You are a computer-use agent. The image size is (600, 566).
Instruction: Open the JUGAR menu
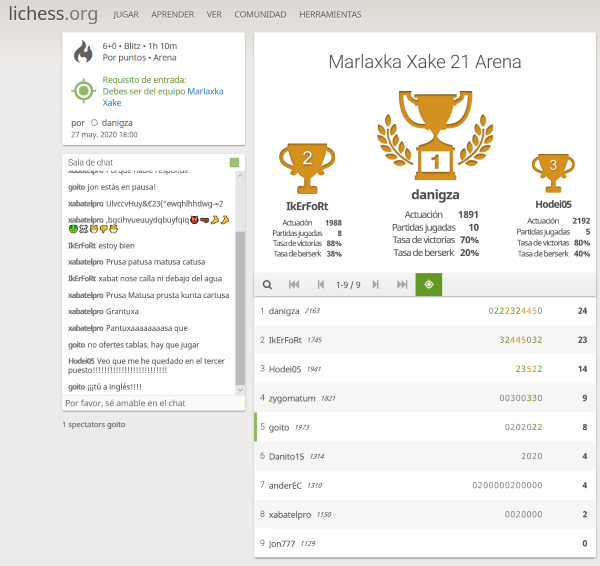pyautogui.click(x=126, y=15)
